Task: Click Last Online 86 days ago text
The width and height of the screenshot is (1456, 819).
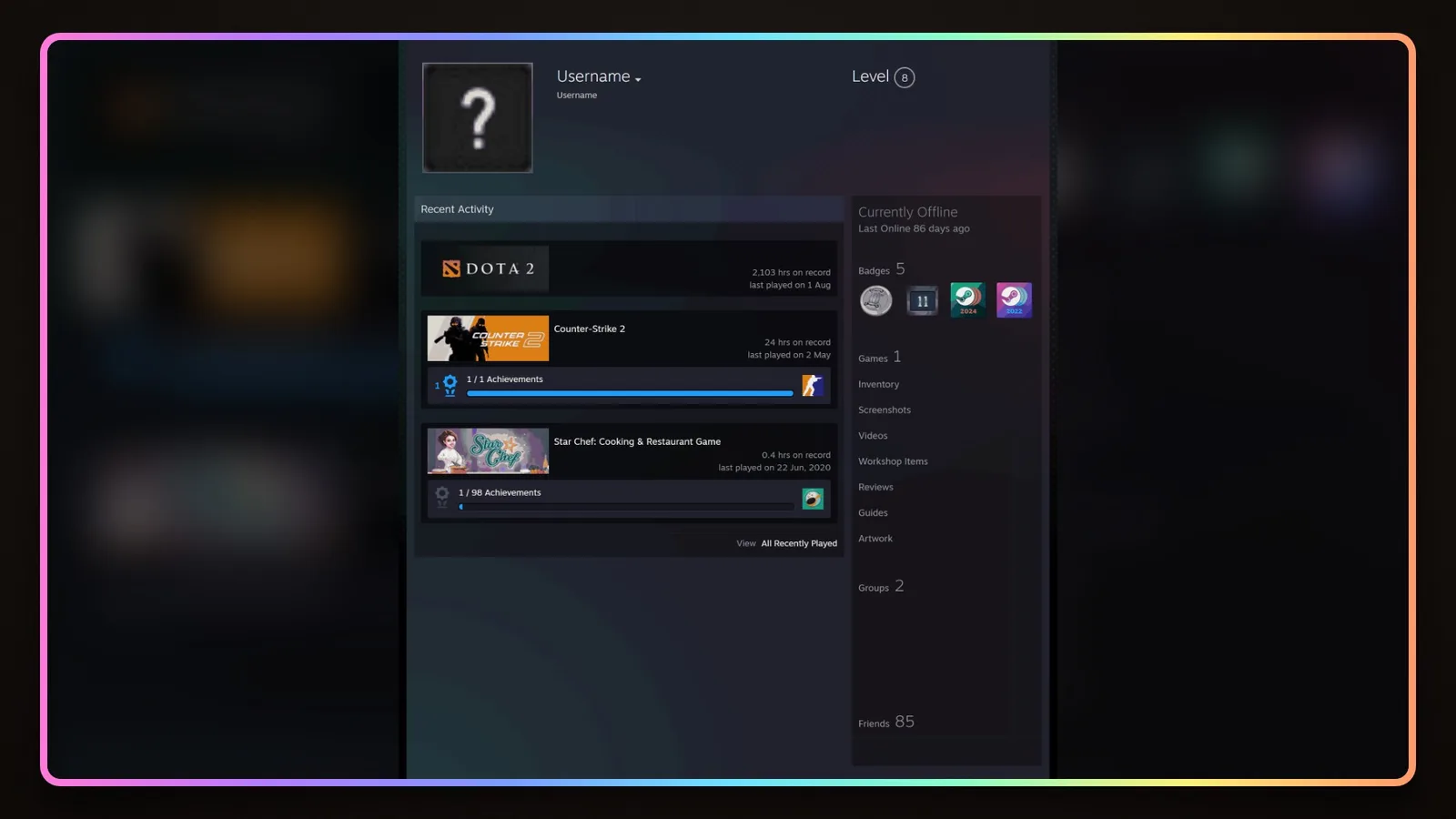Action: 914,228
